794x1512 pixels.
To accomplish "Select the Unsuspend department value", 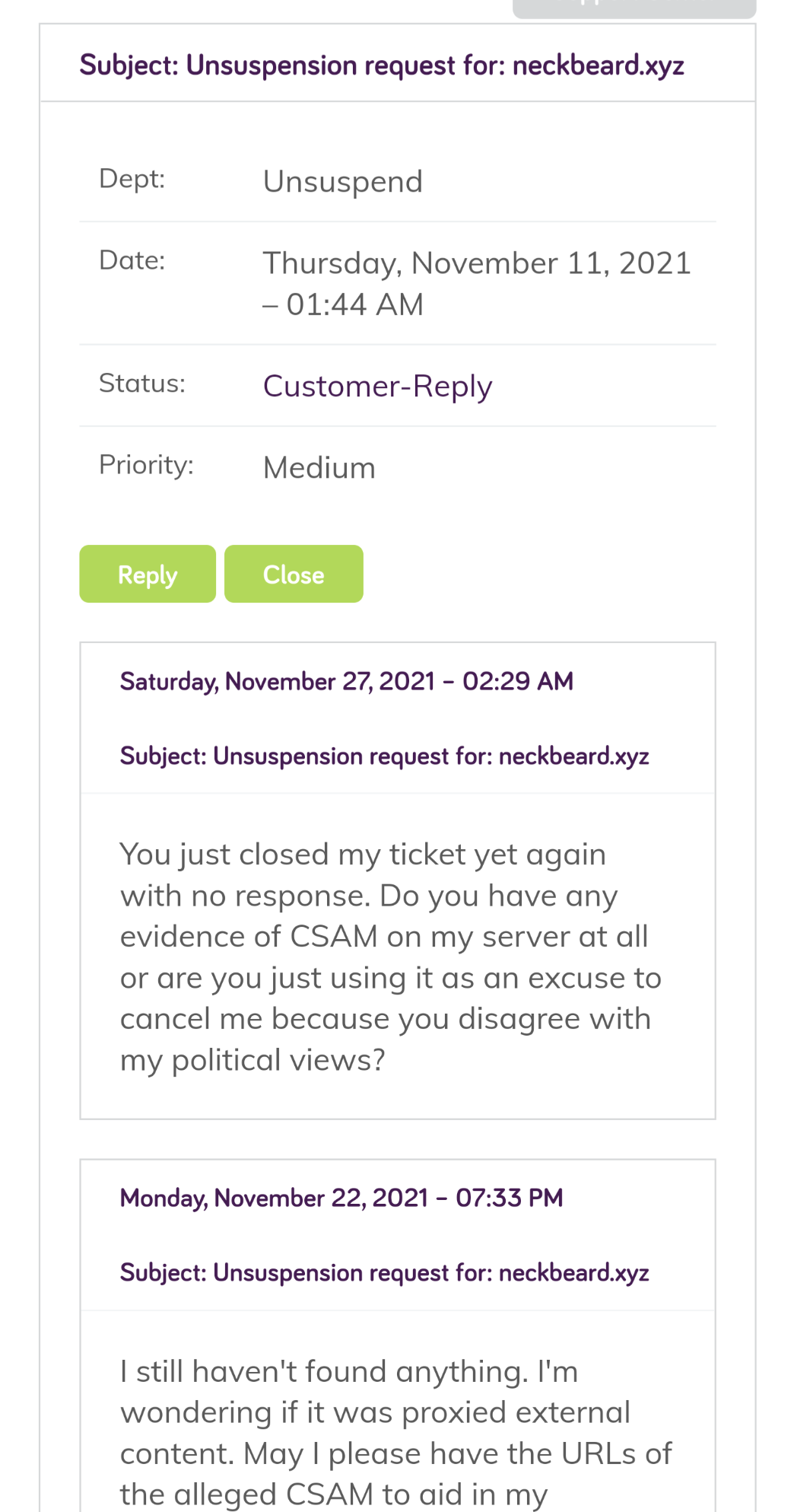I will pos(342,182).
